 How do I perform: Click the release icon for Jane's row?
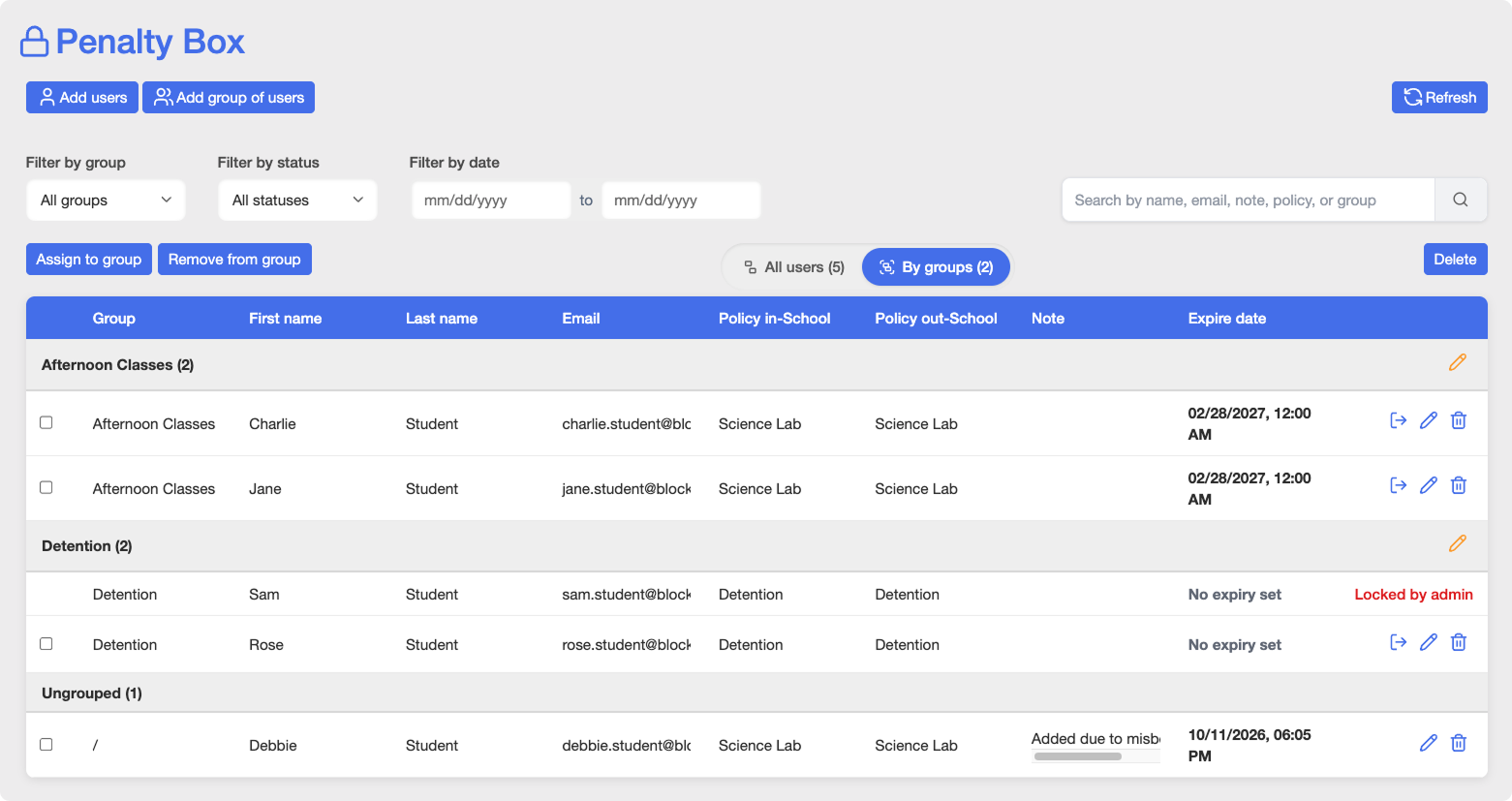(x=1398, y=485)
